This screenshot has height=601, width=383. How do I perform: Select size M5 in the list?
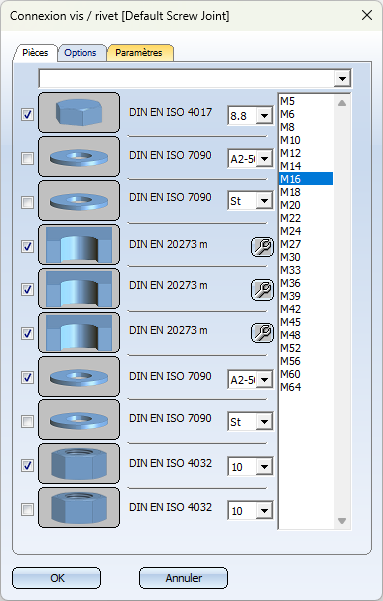tap(306, 101)
